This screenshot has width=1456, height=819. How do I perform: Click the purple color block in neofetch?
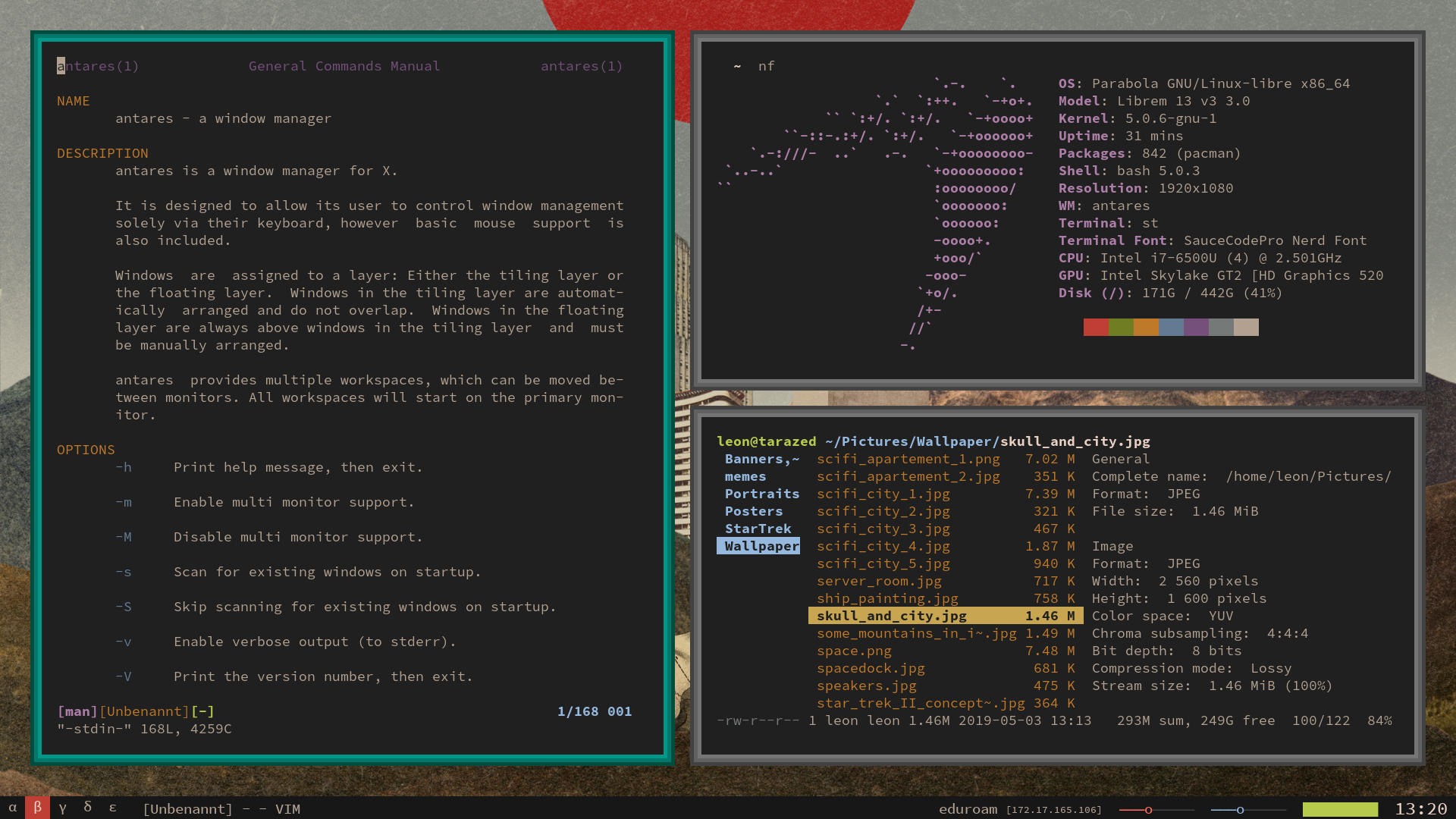1196,327
